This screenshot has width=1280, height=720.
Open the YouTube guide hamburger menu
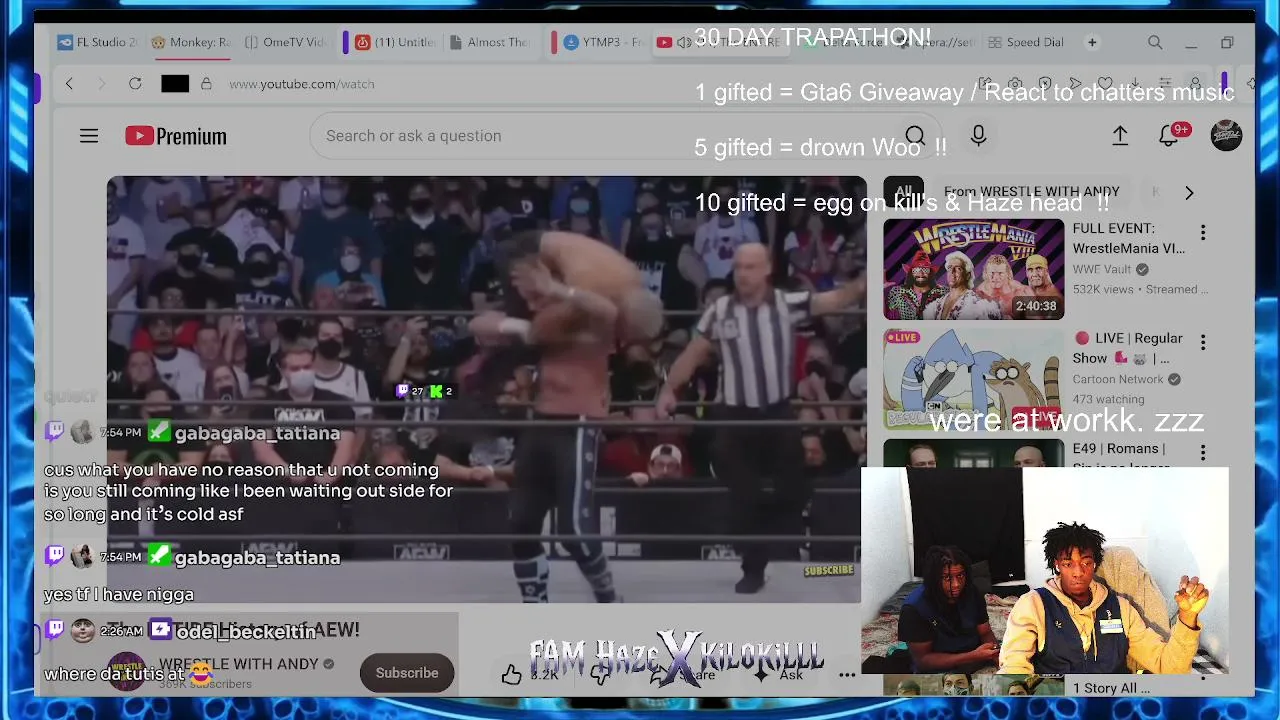tap(89, 136)
